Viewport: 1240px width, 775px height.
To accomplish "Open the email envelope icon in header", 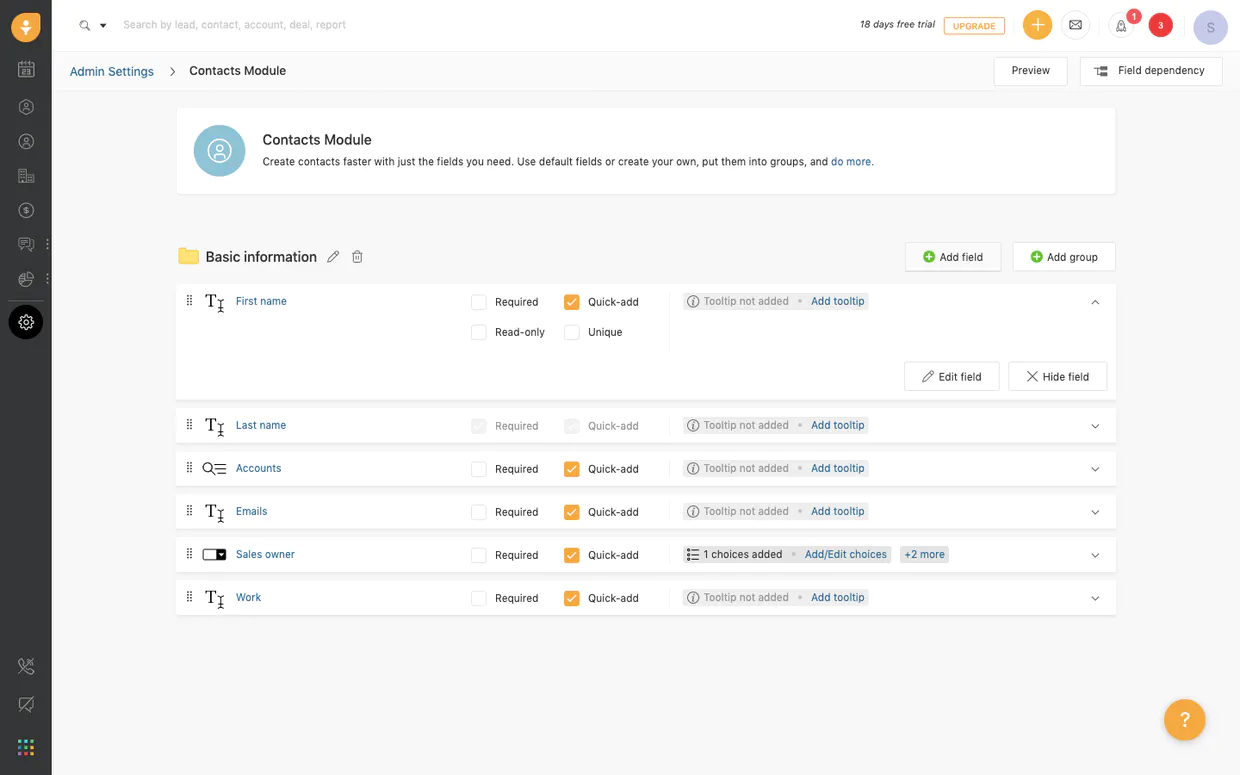I will [1075, 25].
